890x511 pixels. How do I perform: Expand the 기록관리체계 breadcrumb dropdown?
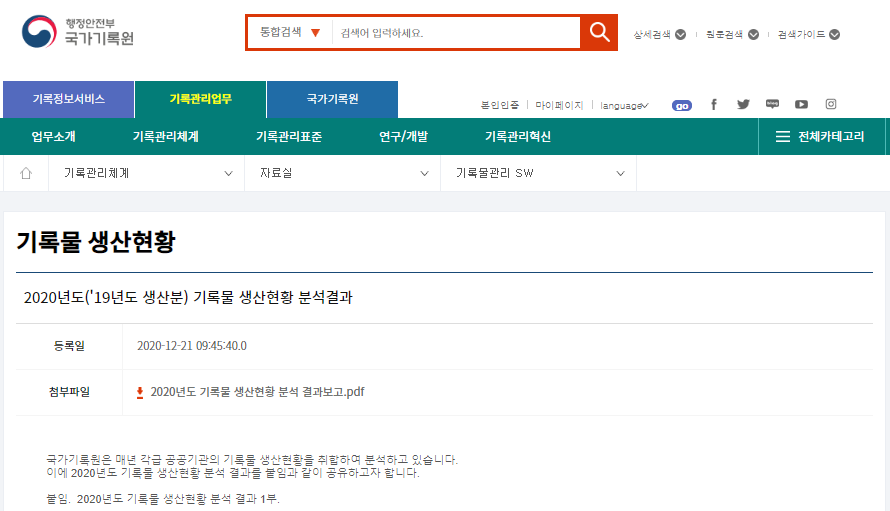pos(146,173)
